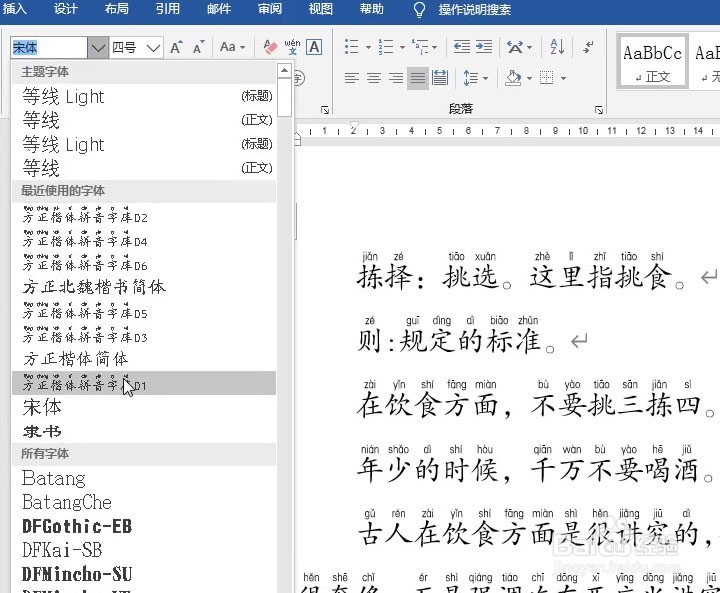
Task: Expand bullet list style dropdown
Action: point(368,47)
